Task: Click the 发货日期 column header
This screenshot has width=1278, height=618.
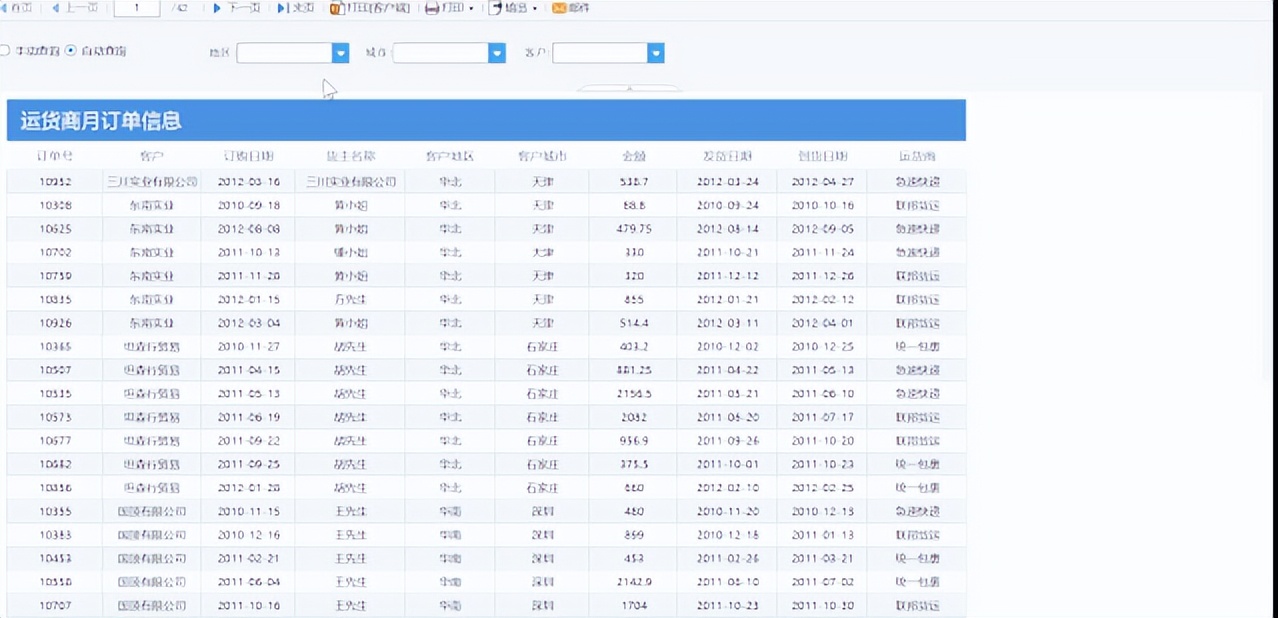Action: point(727,157)
